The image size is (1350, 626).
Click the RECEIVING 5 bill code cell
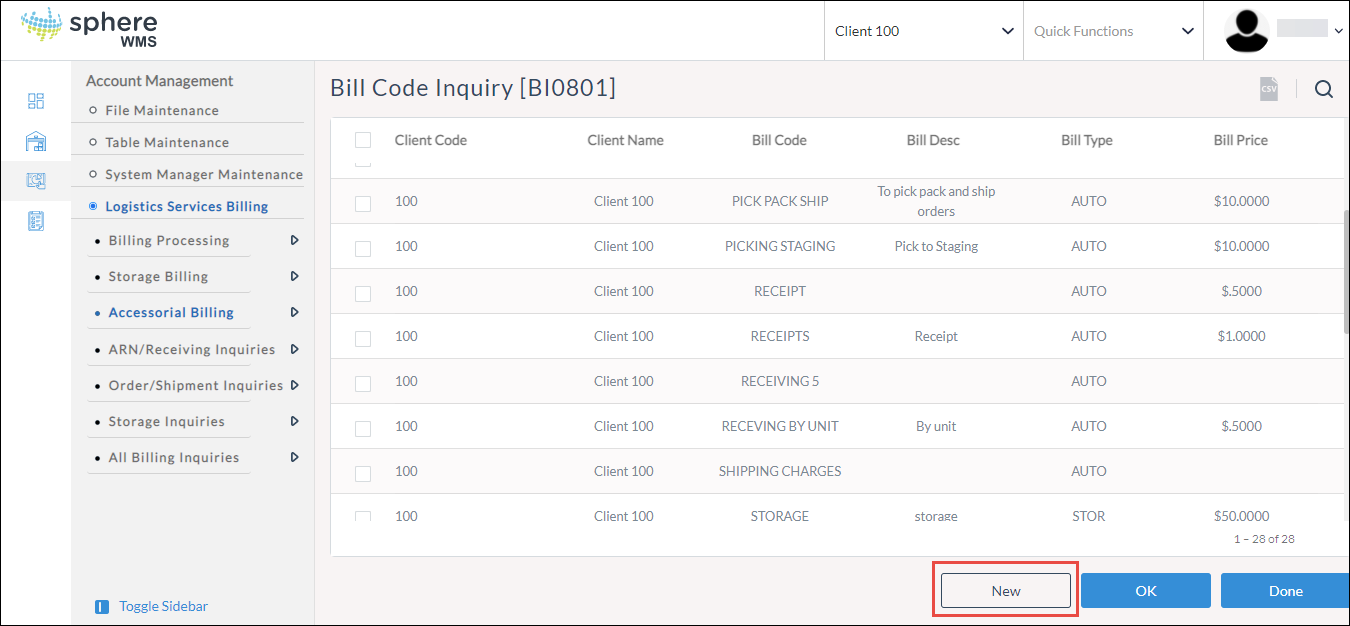(780, 381)
